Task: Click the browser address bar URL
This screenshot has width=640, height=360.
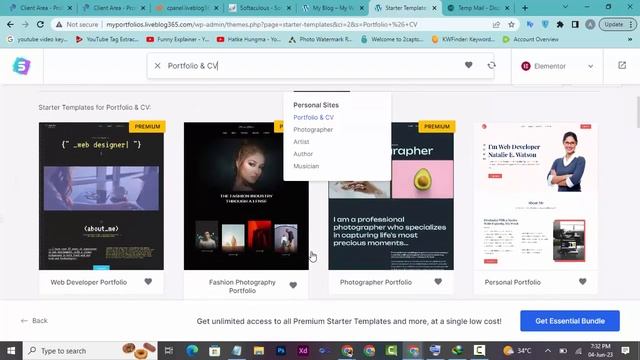Action: pyautogui.click(x=261, y=24)
